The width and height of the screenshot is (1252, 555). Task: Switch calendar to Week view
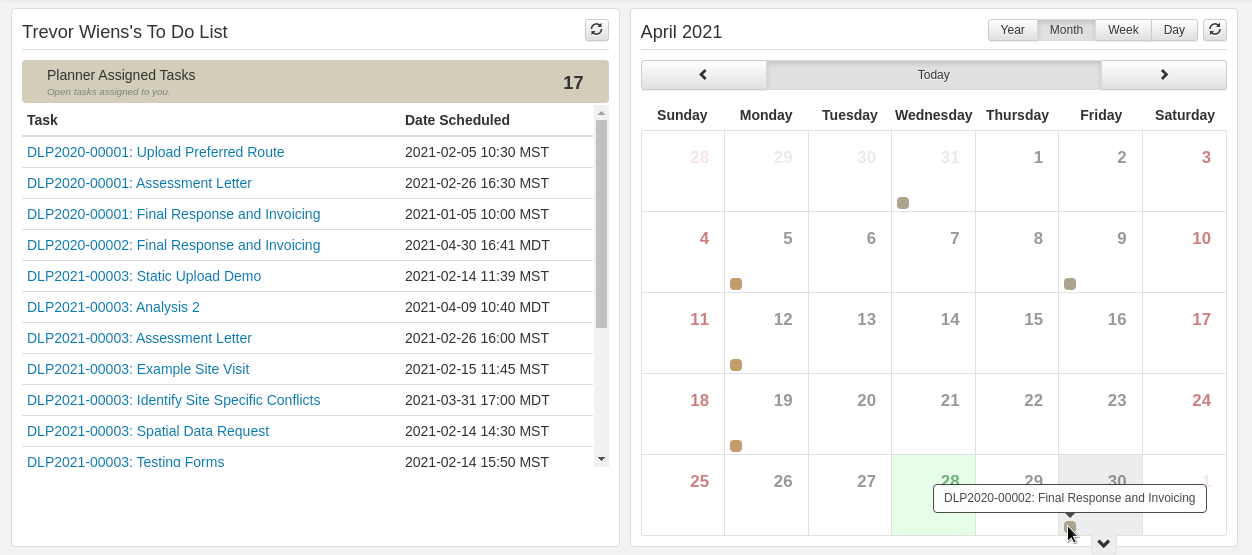pyautogui.click(x=1123, y=30)
